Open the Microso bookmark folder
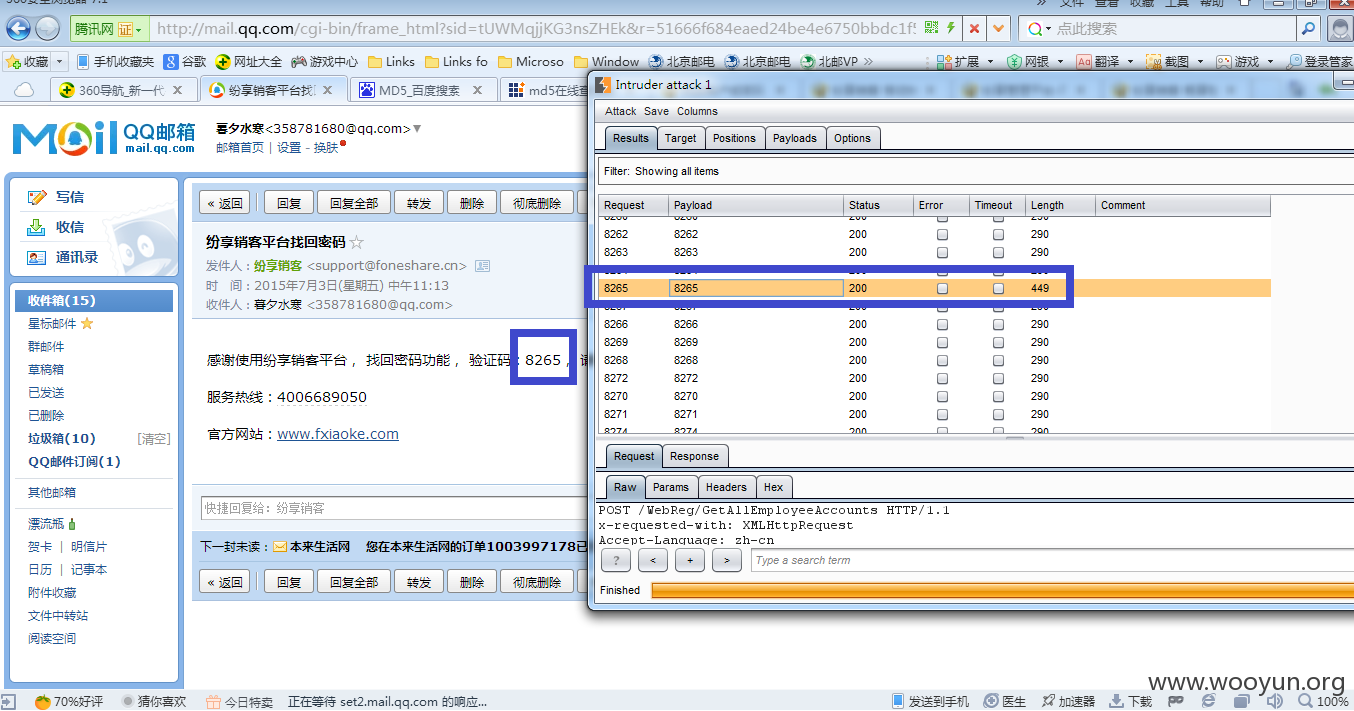Image resolution: width=1354 pixels, height=711 pixels. [x=530, y=62]
